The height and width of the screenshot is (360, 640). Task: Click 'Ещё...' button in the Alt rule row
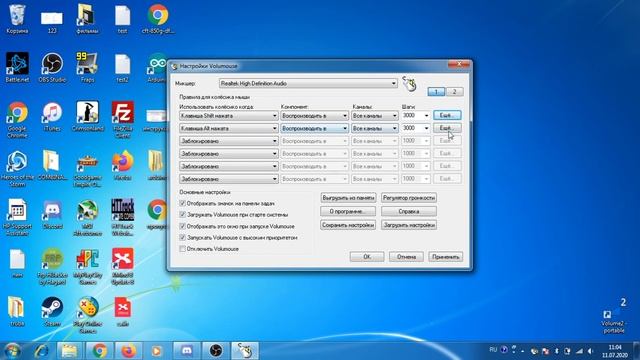(447, 128)
